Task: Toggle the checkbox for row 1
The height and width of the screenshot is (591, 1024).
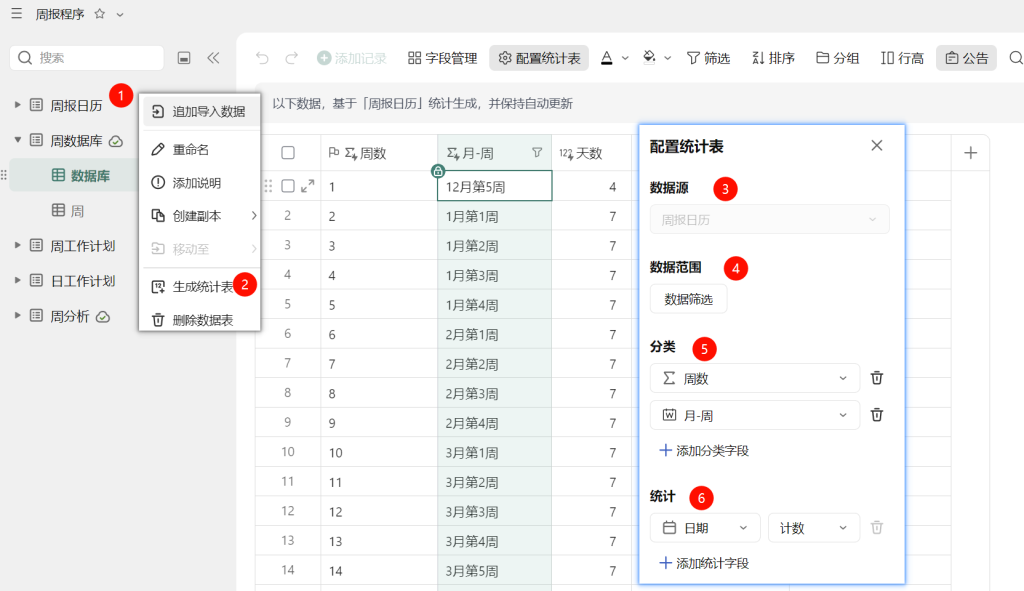Action: click(288, 186)
